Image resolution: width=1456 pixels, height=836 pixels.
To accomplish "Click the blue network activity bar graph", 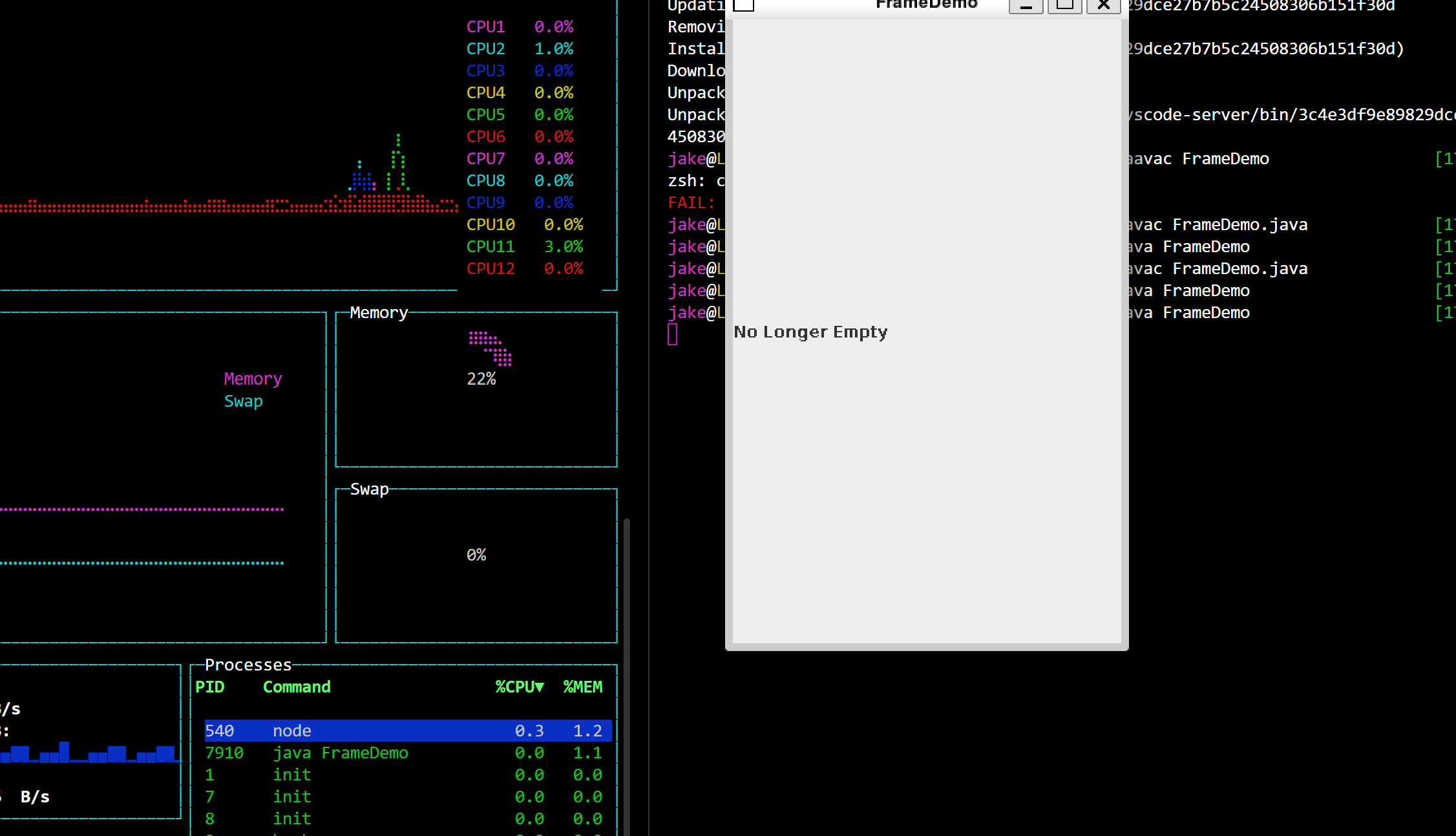I will tap(90, 753).
